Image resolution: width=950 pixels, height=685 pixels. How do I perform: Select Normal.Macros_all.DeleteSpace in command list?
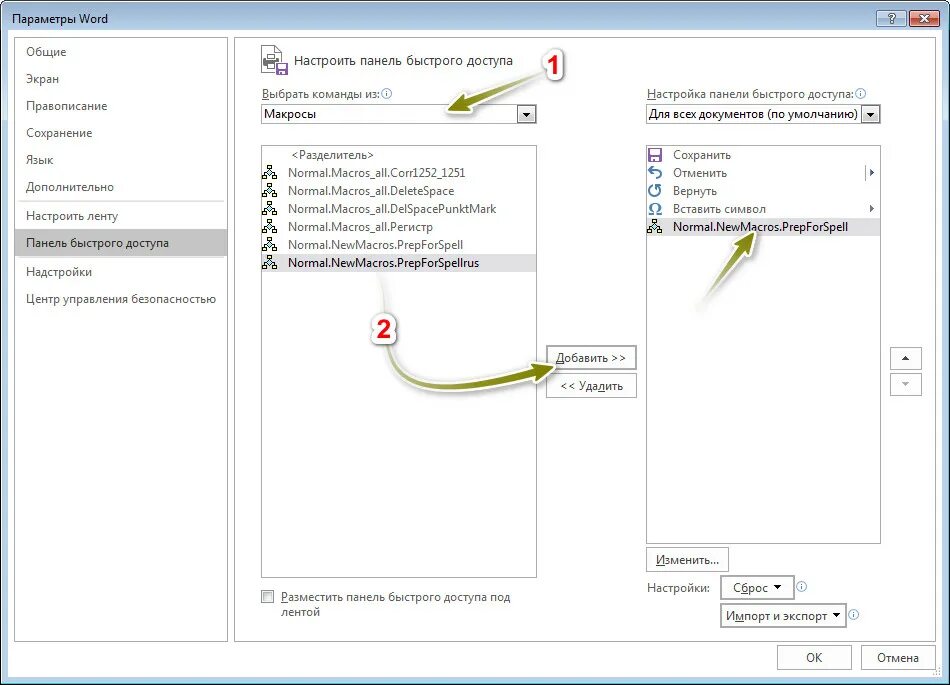click(399, 191)
